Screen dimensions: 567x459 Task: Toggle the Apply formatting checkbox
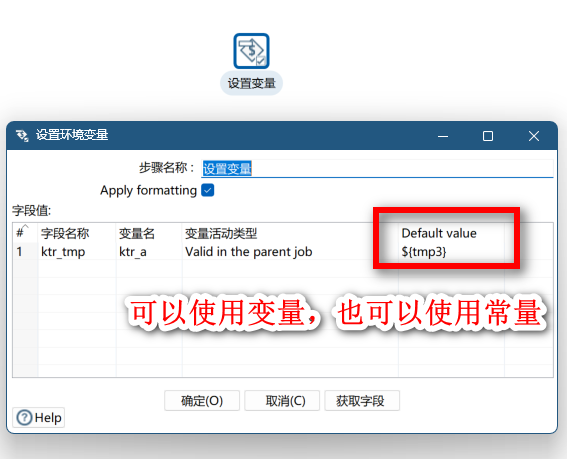208,190
